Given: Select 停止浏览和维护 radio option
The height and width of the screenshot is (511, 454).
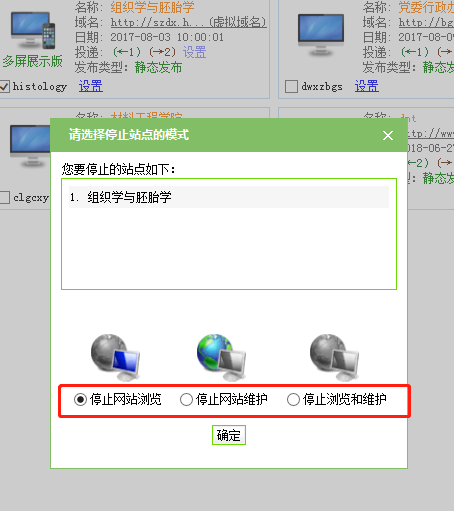Looking at the screenshot, I should [293, 399].
